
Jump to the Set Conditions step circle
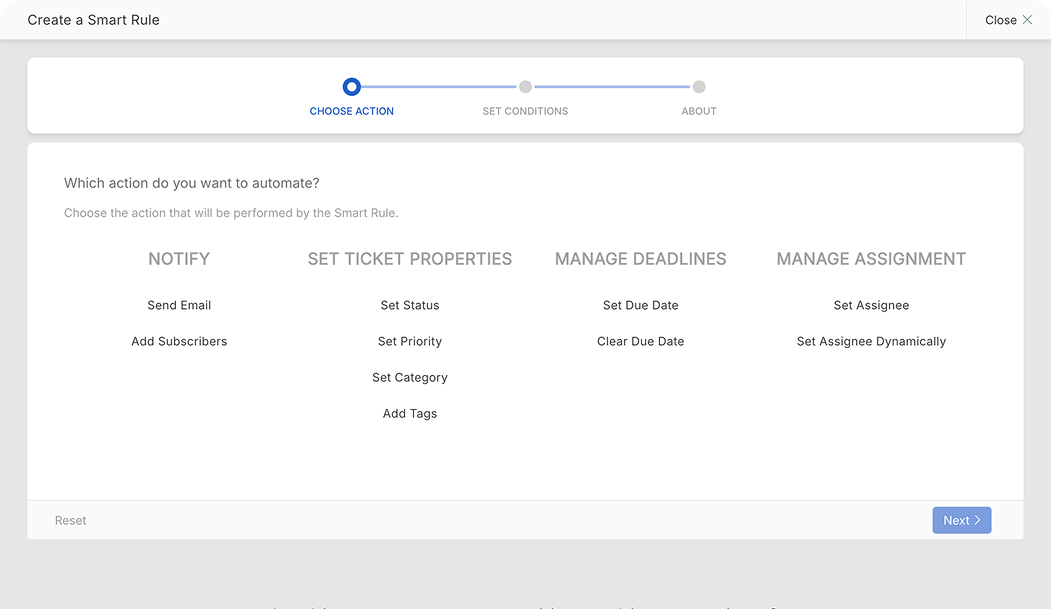pyautogui.click(x=525, y=87)
